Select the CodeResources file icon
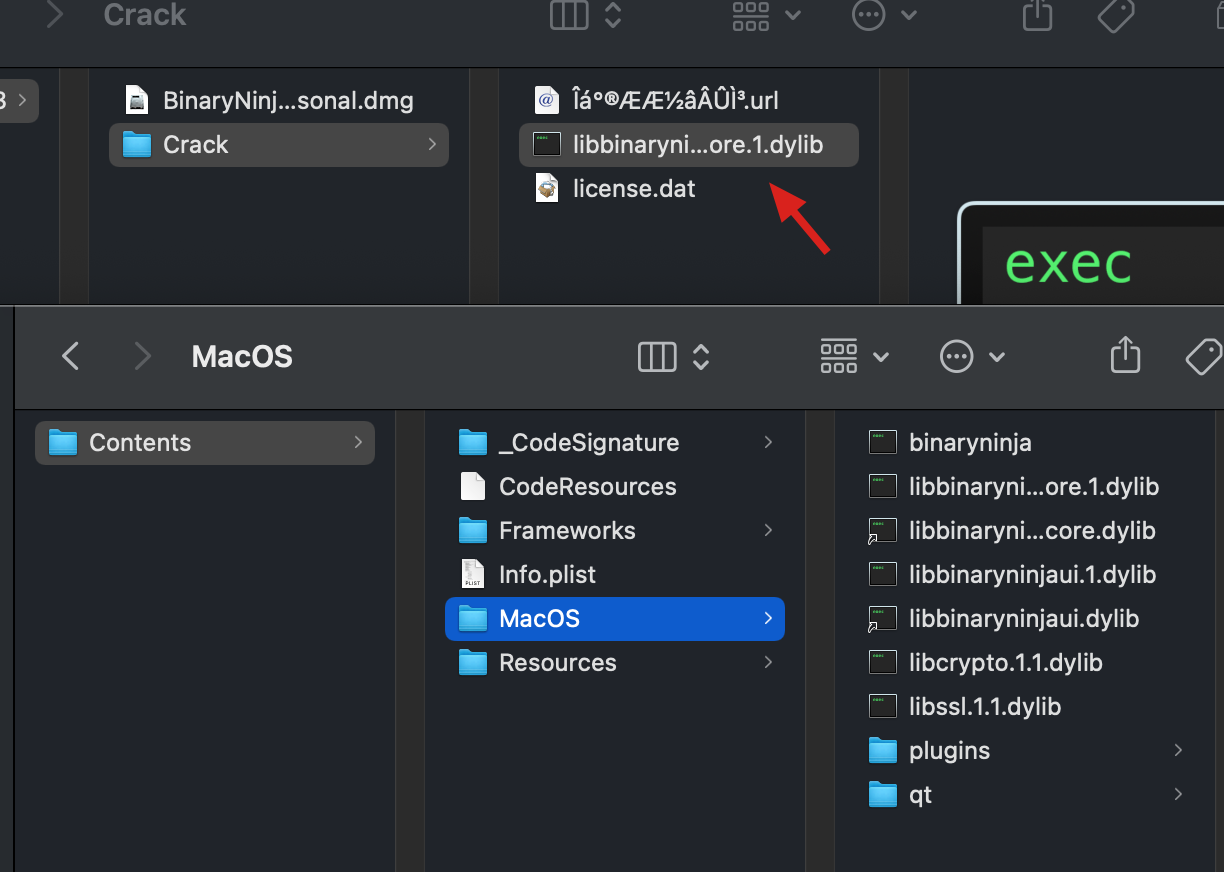Image resolution: width=1224 pixels, height=872 pixels. click(473, 486)
